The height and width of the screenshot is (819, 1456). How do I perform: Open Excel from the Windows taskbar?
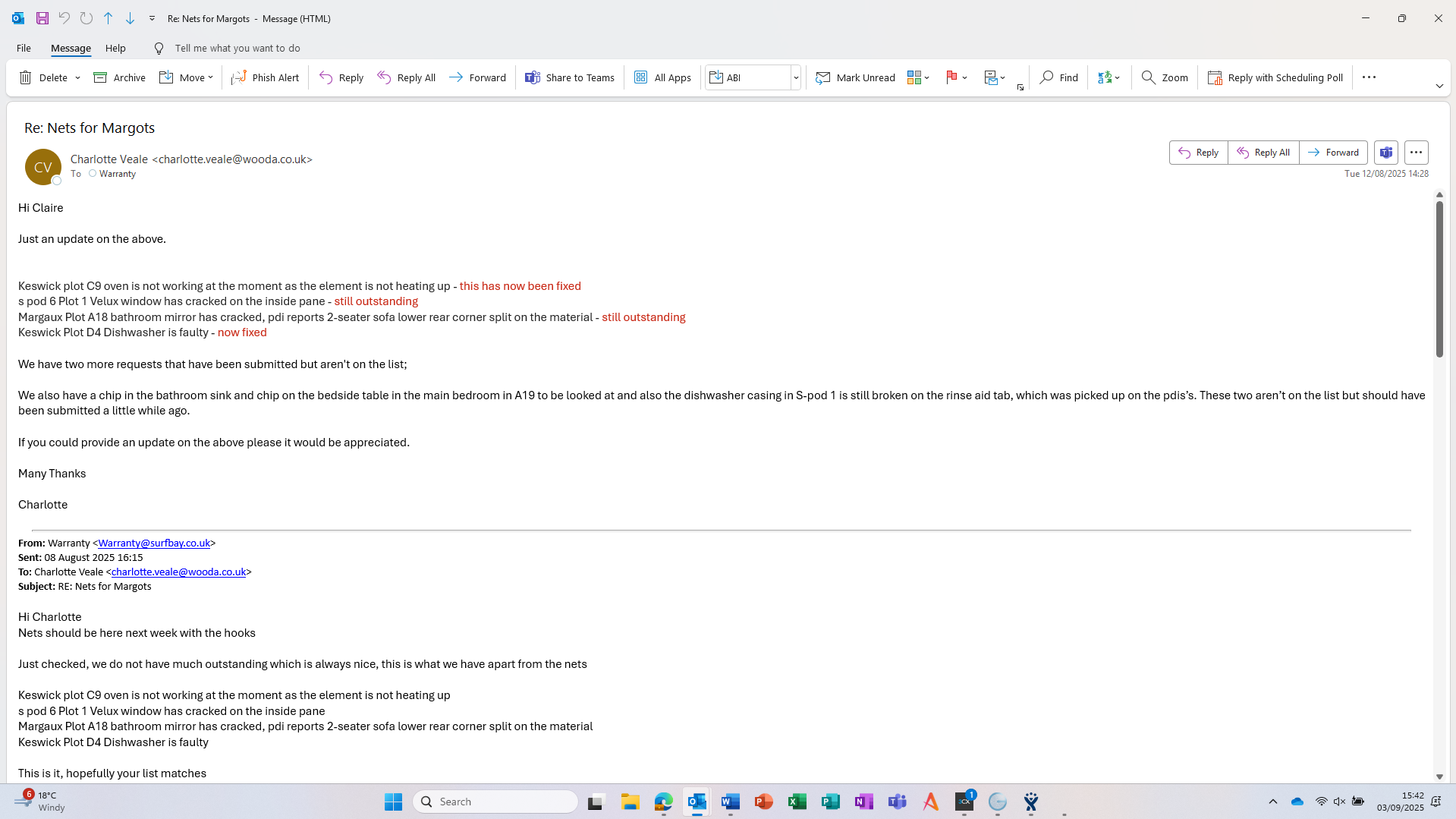click(797, 802)
